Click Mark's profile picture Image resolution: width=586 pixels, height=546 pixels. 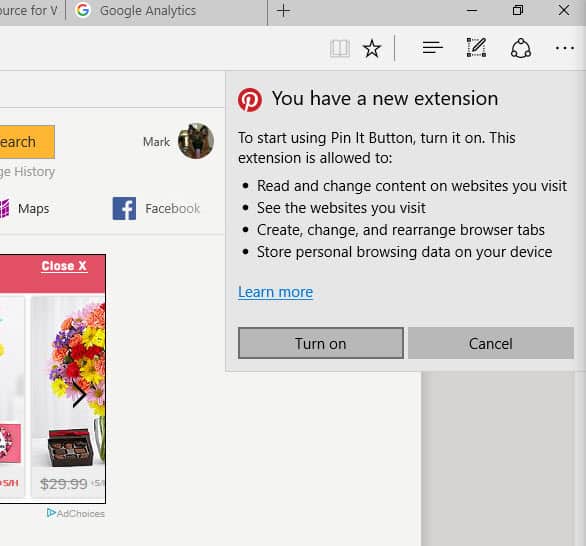point(196,141)
